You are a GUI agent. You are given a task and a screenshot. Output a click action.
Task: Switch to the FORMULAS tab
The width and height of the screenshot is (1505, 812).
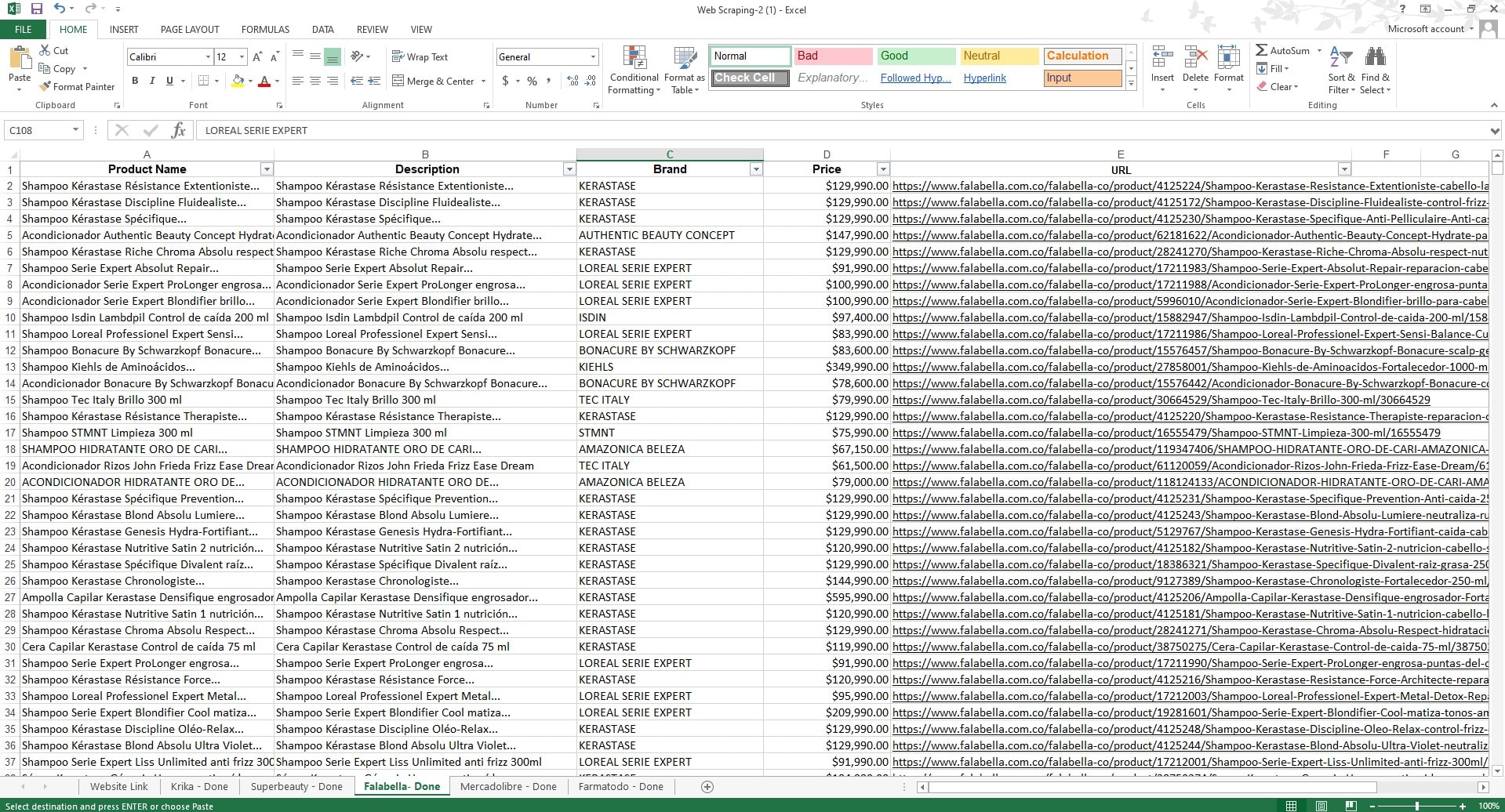click(x=265, y=29)
